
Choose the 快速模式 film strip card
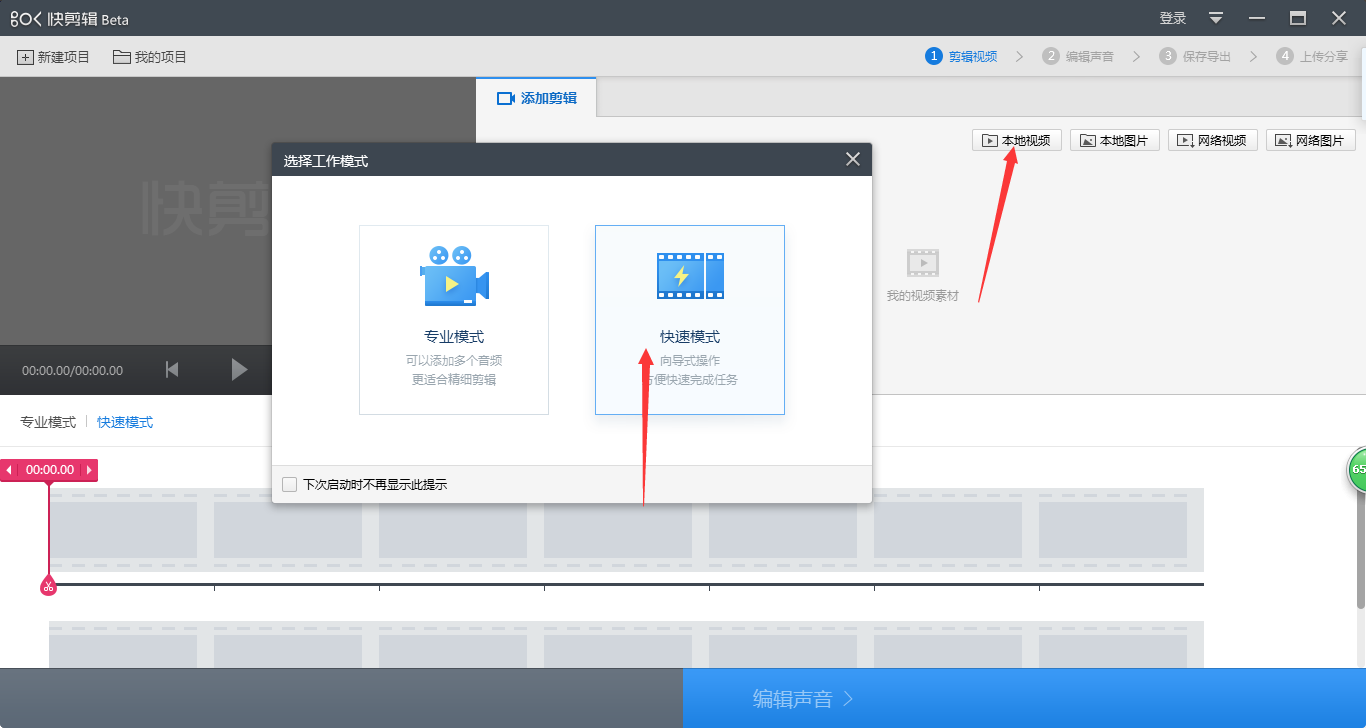point(690,320)
